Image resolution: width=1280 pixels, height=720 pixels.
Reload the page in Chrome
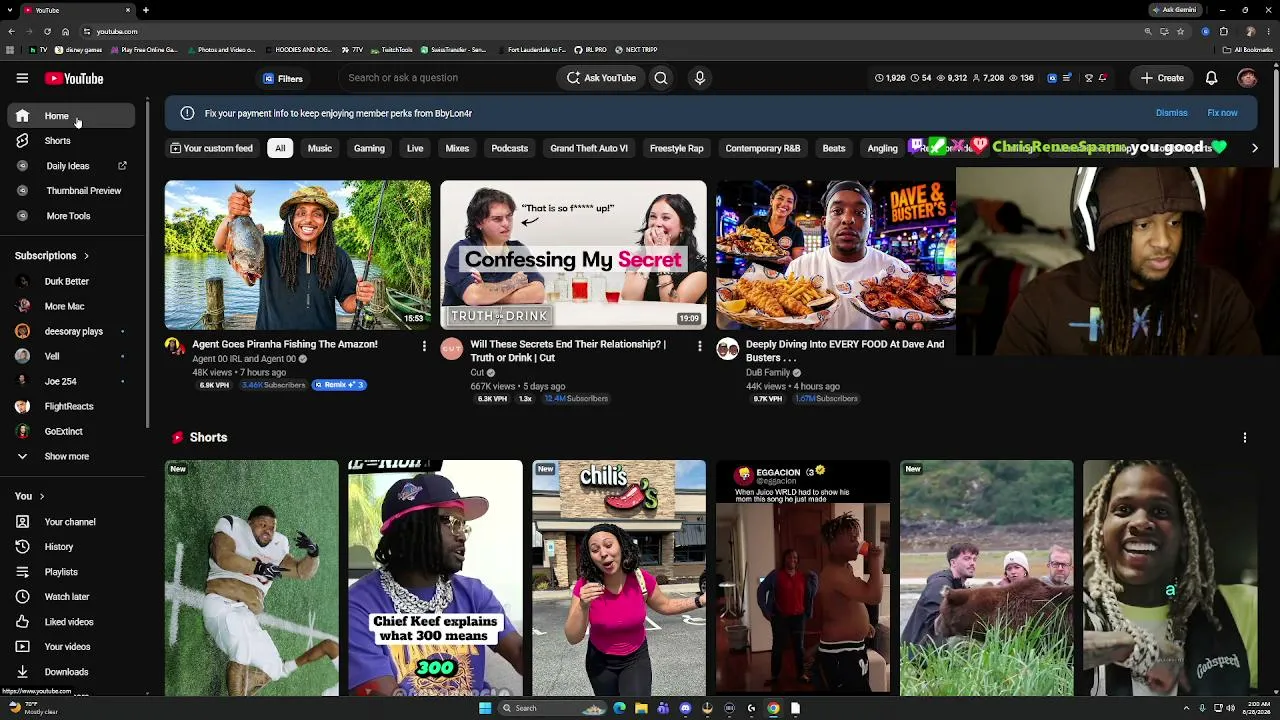point(47,31)
